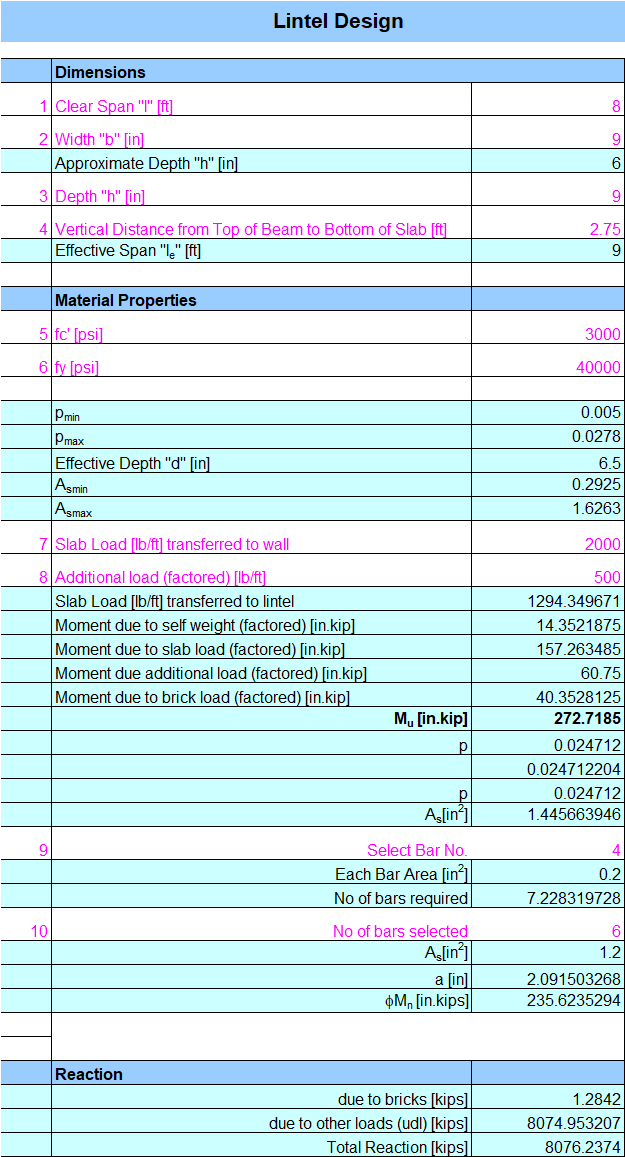Click the Slab Load transferred to wall value

click(548, 537)
